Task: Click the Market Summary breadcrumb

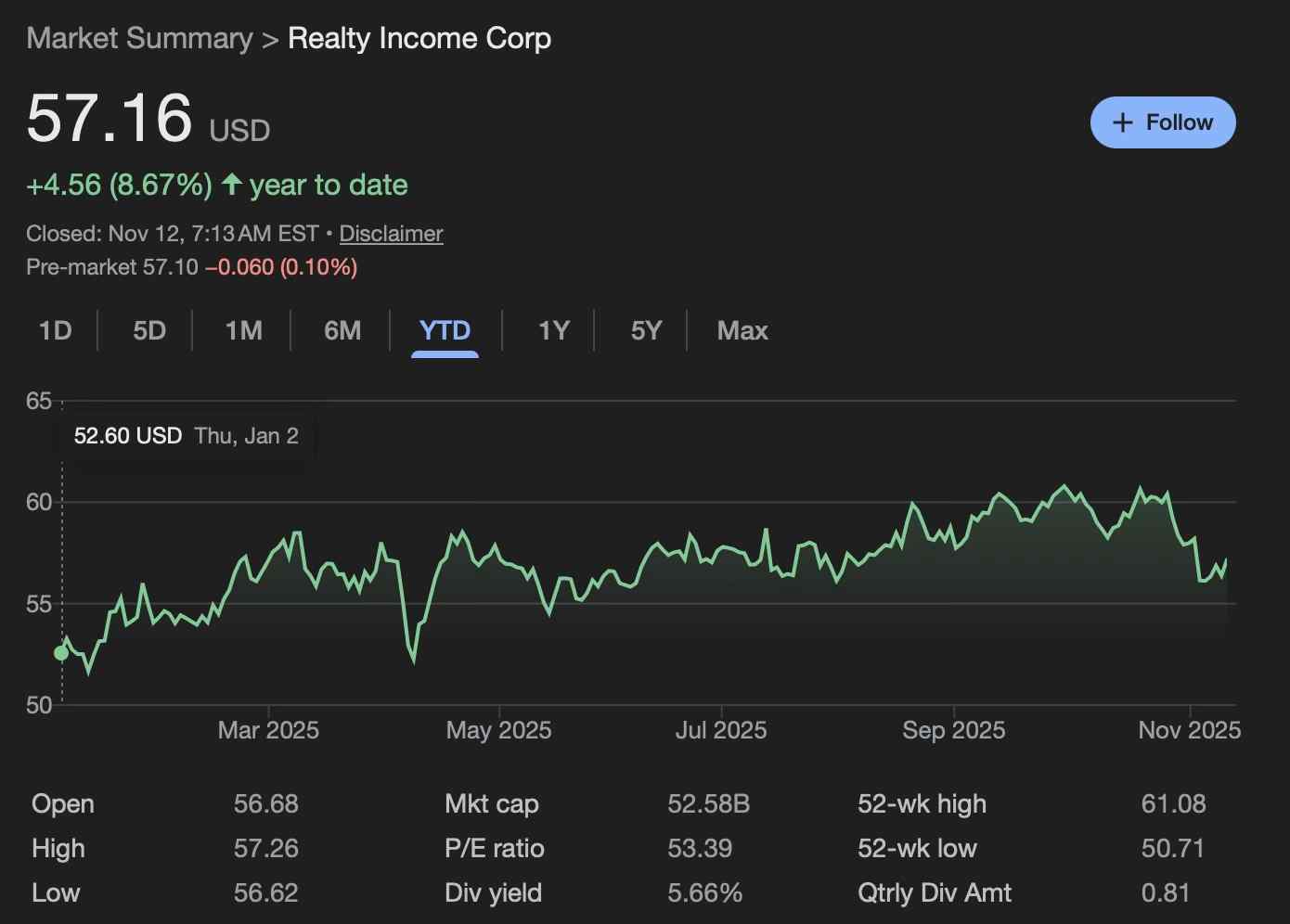Action: tap(139, 38)
